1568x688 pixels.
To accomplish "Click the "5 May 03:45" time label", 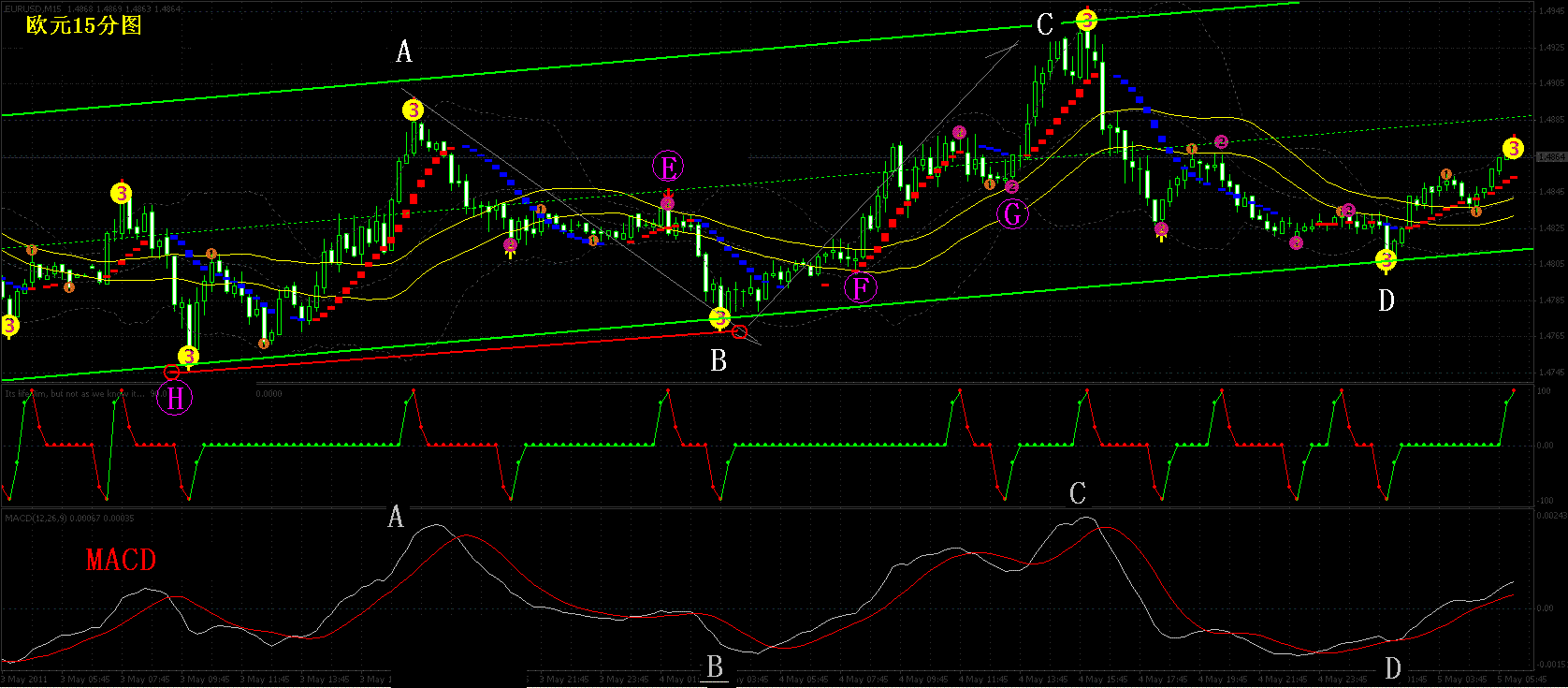I will tap(1462, 680).
